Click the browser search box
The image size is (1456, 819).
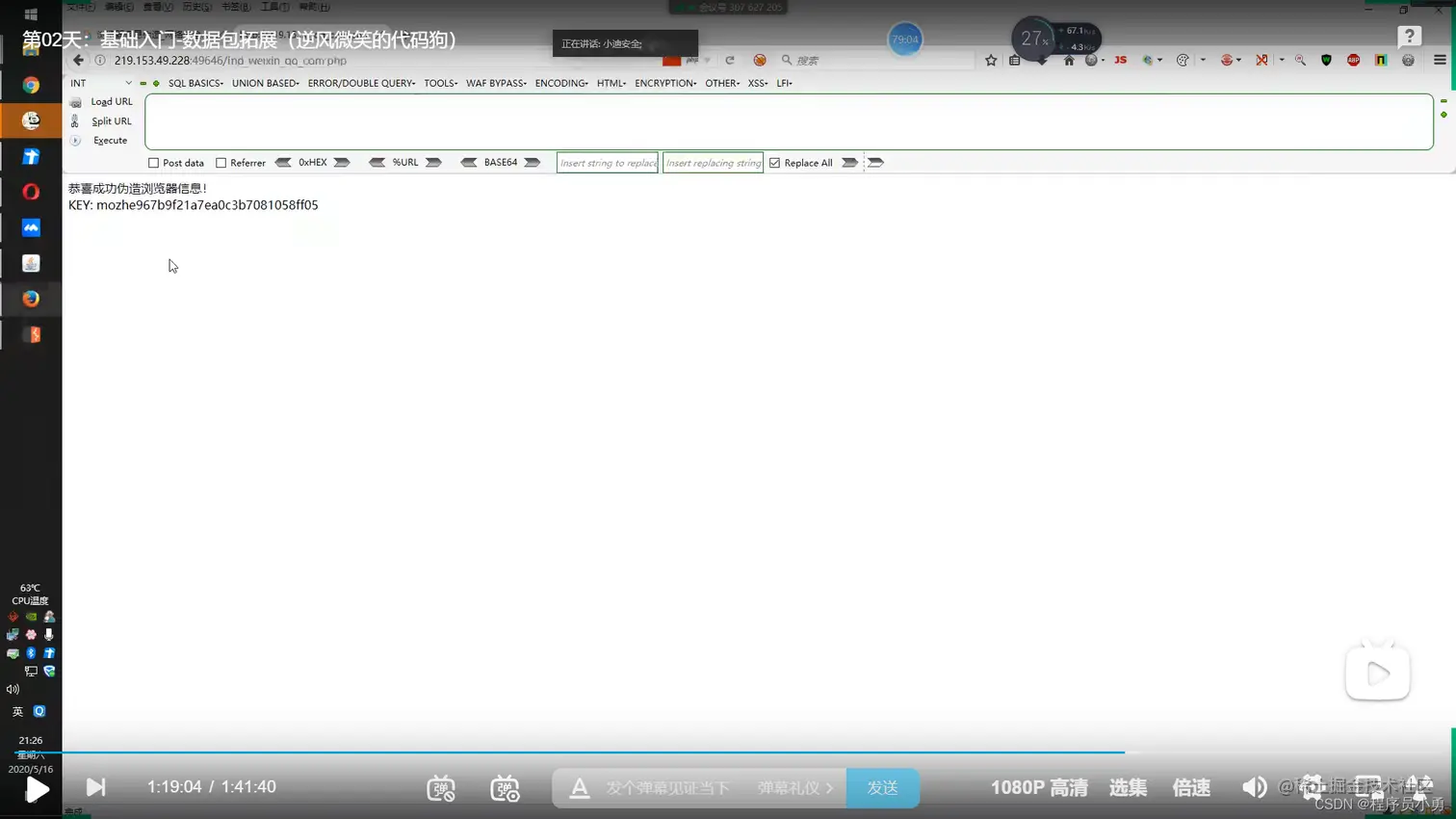click(876, 60)
